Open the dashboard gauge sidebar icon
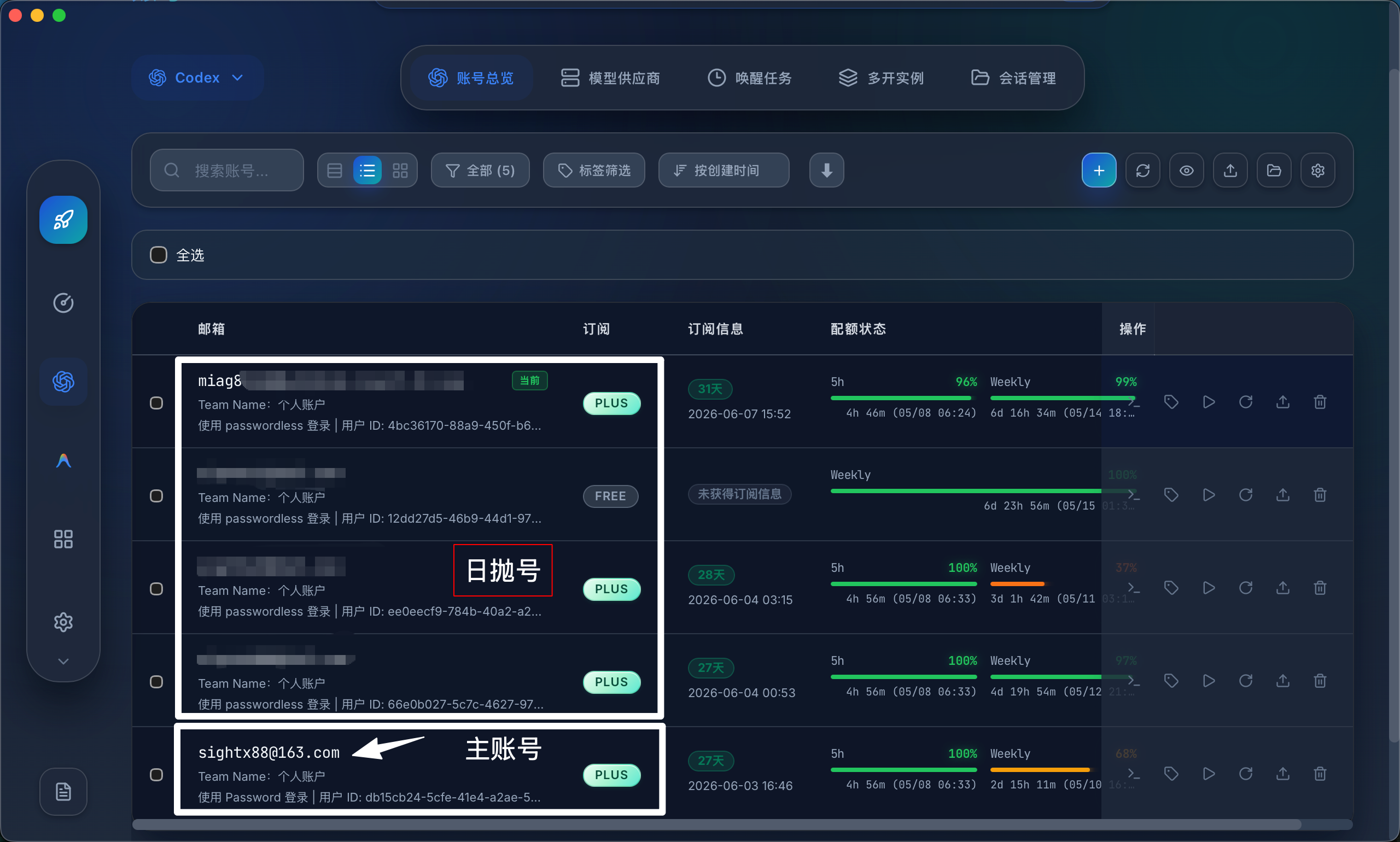Image resolution: width=1400 pixels, height=842 pixels. [x=63, y=303]
